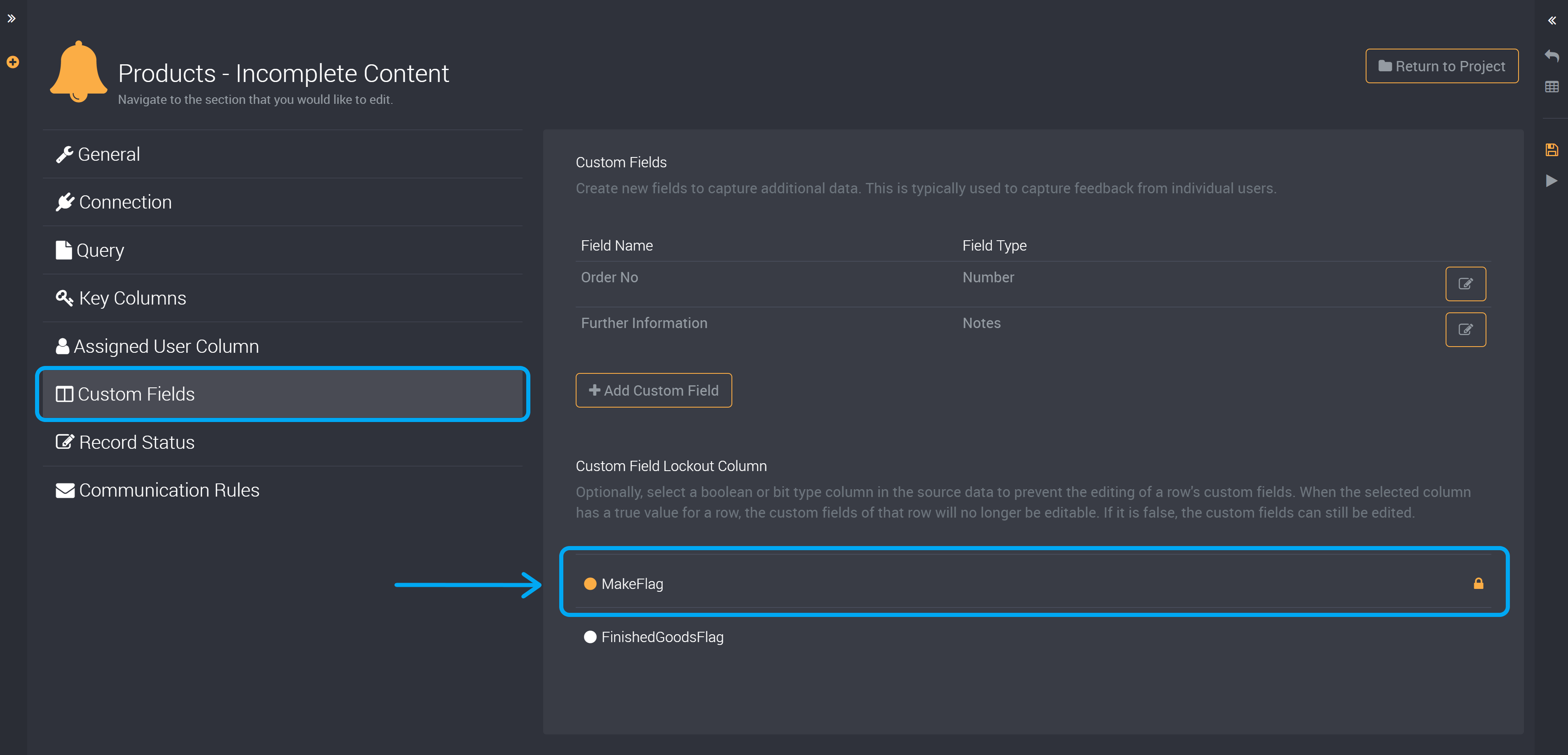Click Add Custom Field button
The image size is (1568, 755).
(653, 390)
